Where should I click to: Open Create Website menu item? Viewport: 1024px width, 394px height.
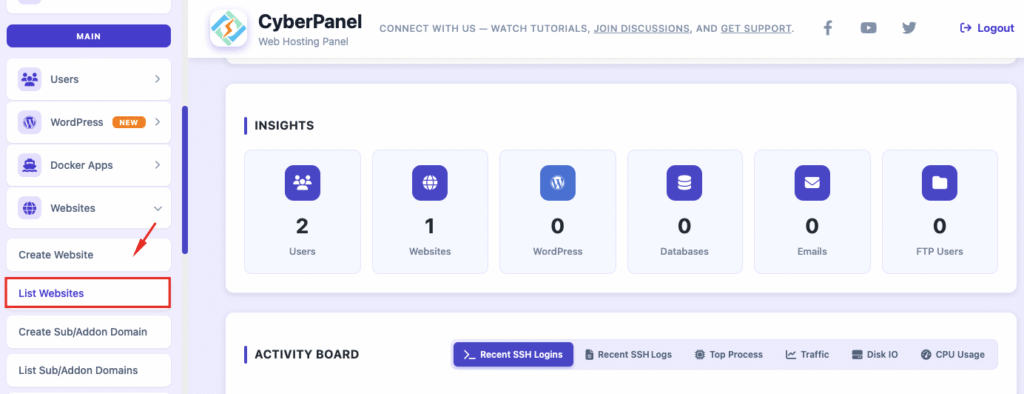(89, 255)
